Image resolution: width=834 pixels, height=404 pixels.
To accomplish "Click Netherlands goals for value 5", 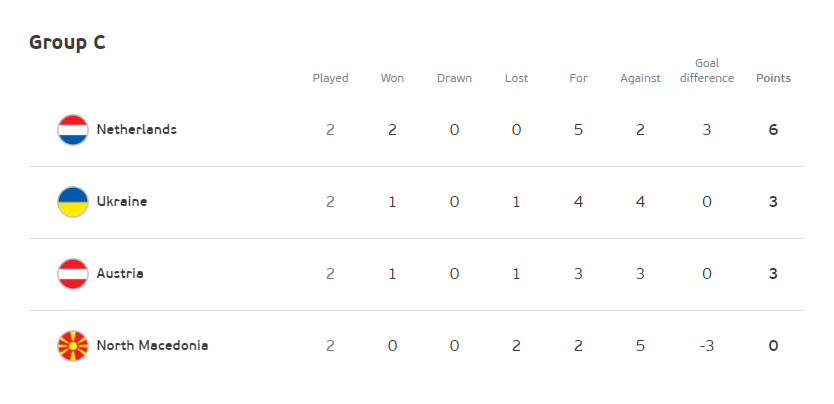I will click(x=578, y=130).
